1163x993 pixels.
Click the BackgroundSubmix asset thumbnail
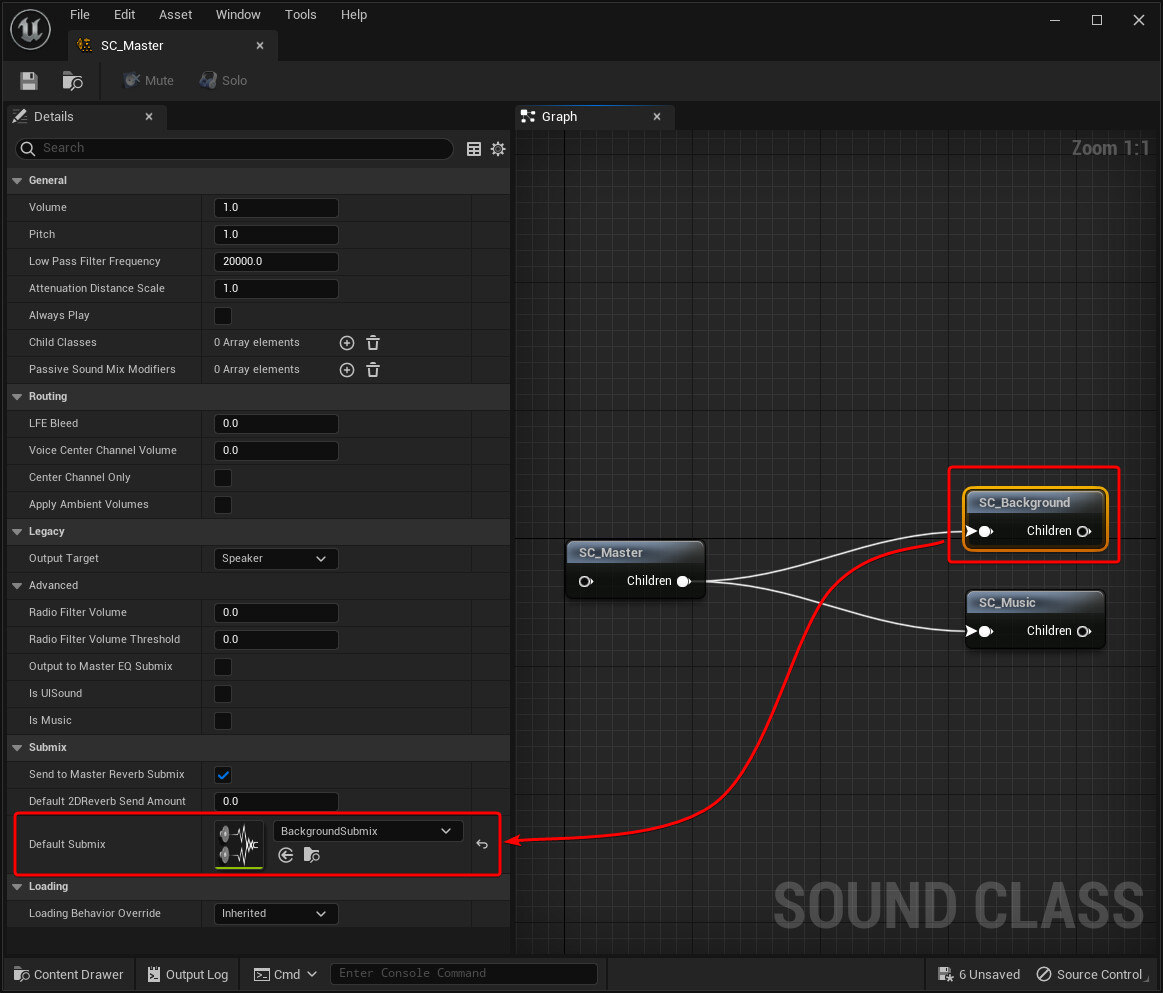click(x=238, y=843)
